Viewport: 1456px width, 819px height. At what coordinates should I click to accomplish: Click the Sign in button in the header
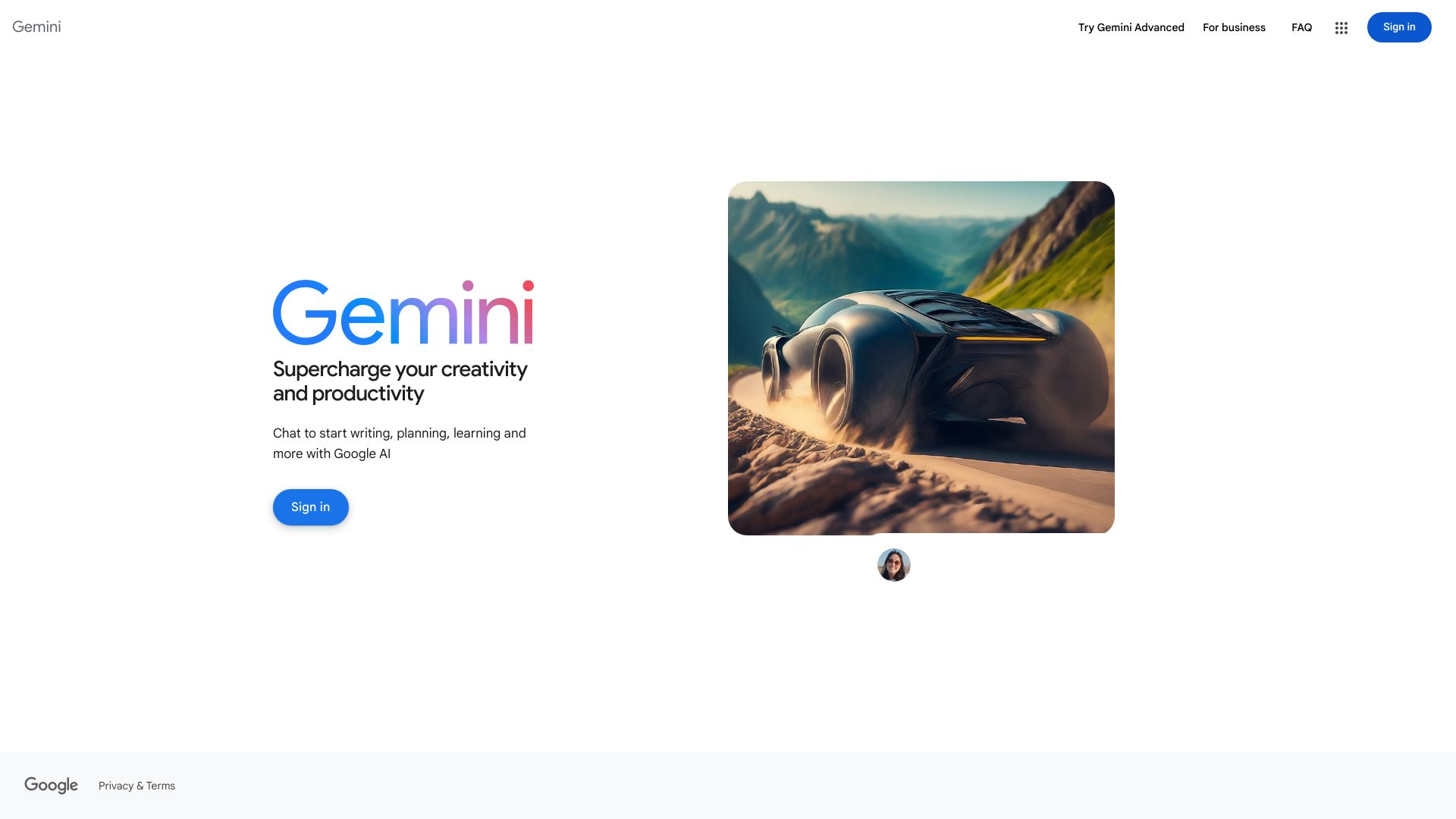tap(1398, 27)
